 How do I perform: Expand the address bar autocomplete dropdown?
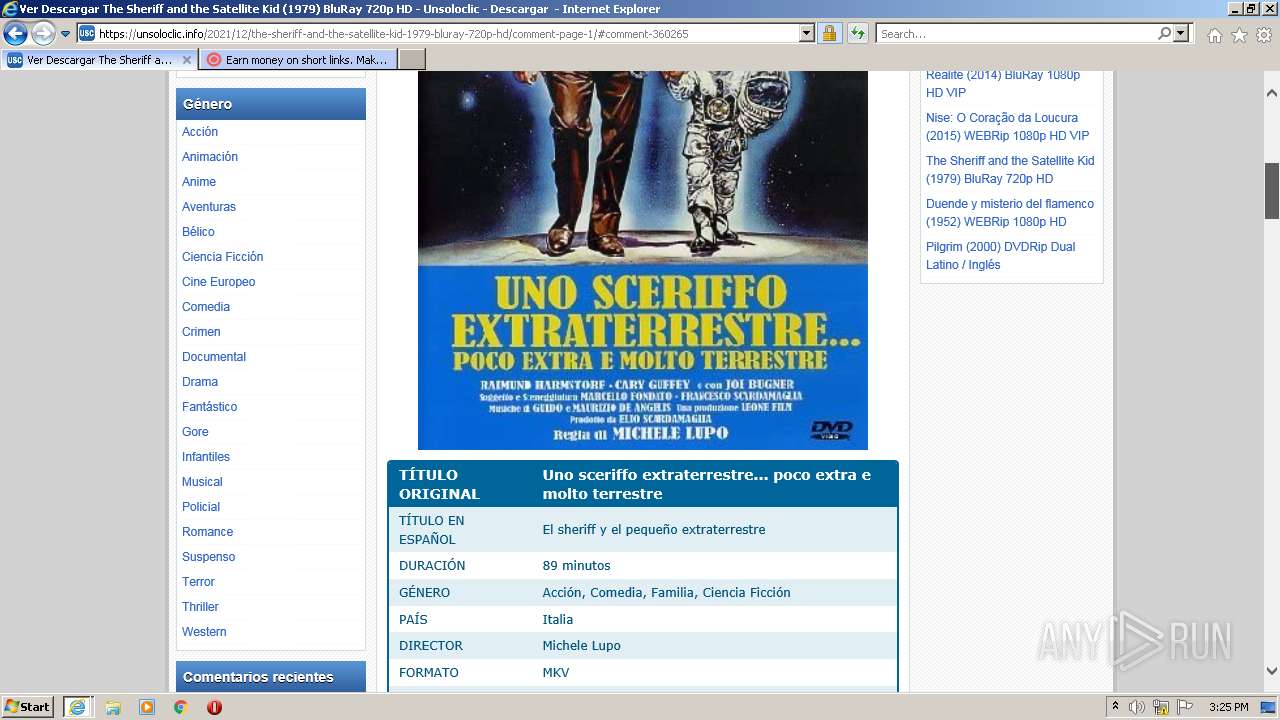point(807,34)
